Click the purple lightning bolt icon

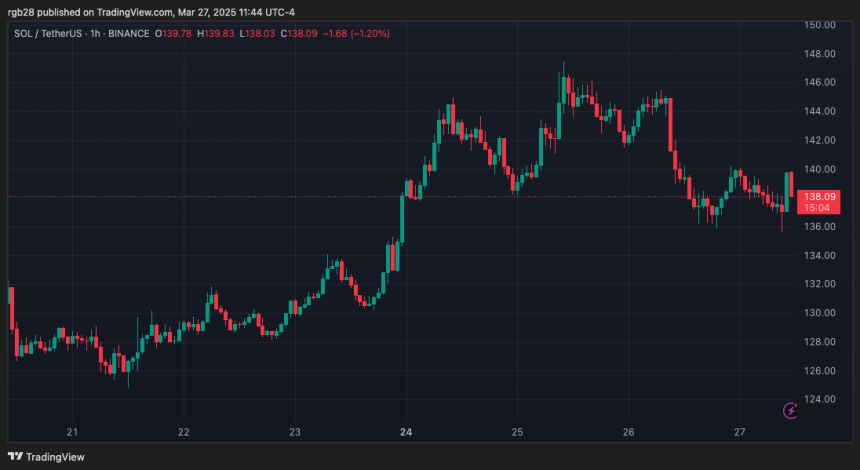pos(790,410)
